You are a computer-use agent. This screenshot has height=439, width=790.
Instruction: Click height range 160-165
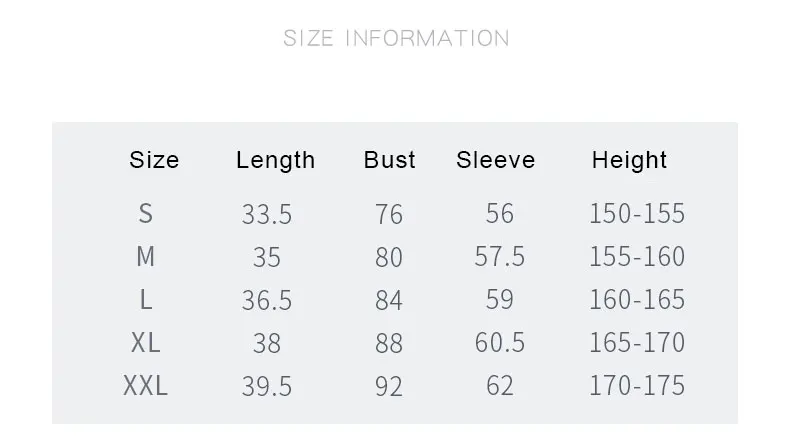pyautogui.click(x=637, y=299)
